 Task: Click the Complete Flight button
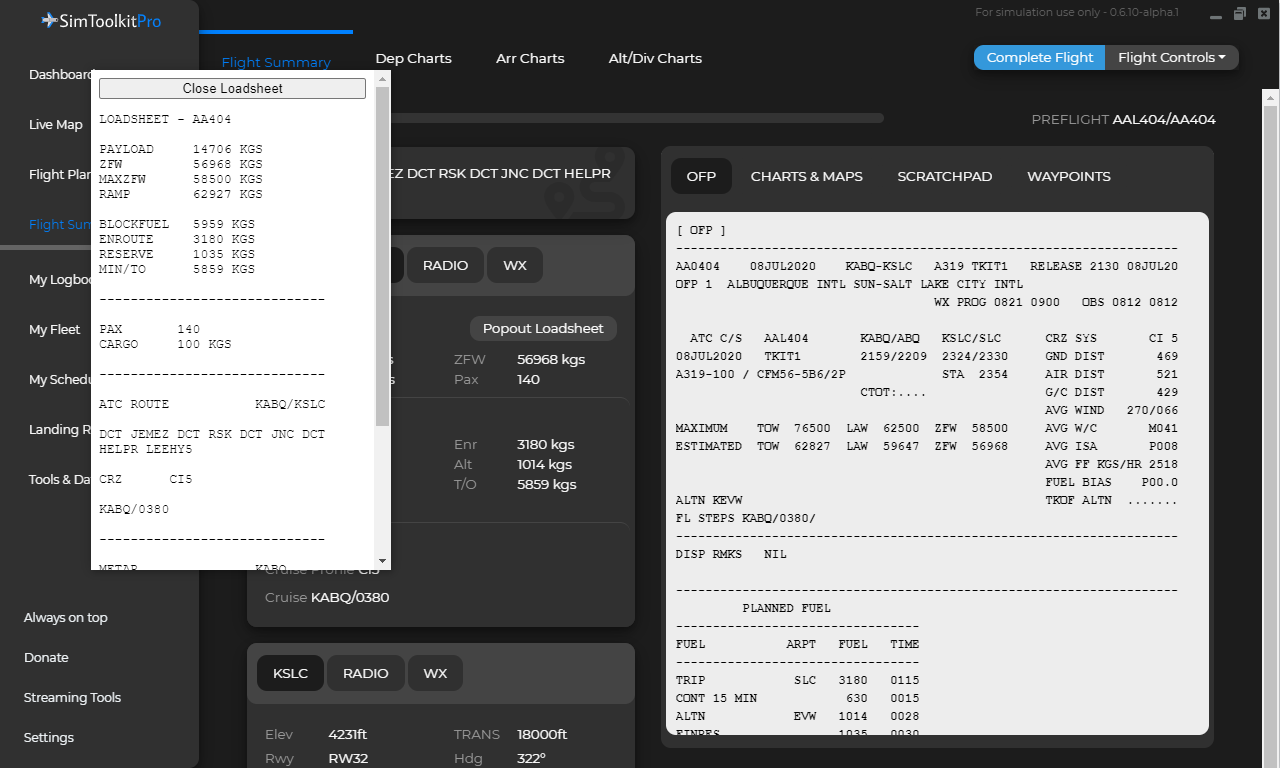[1040, 57]
